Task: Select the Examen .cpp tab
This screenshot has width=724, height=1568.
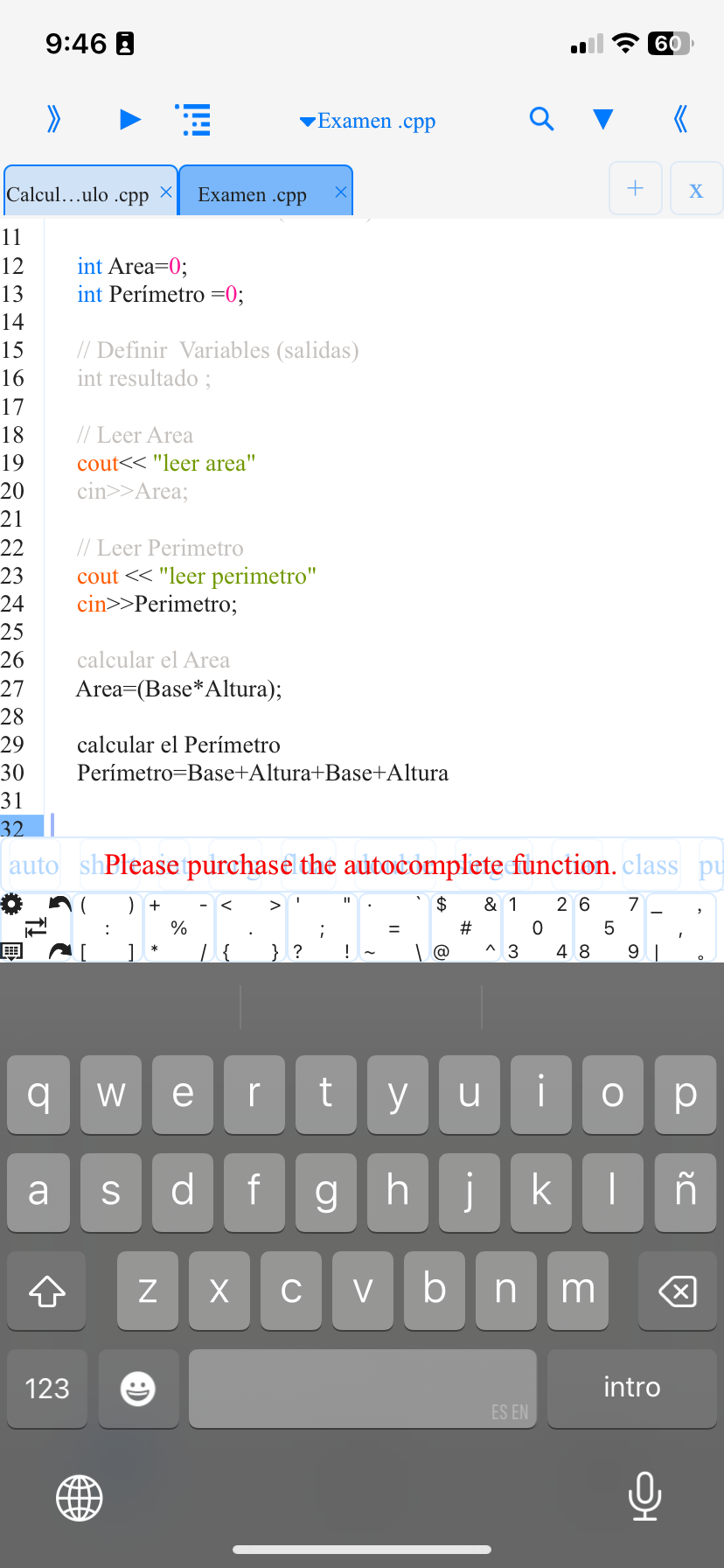Action: 252,194
